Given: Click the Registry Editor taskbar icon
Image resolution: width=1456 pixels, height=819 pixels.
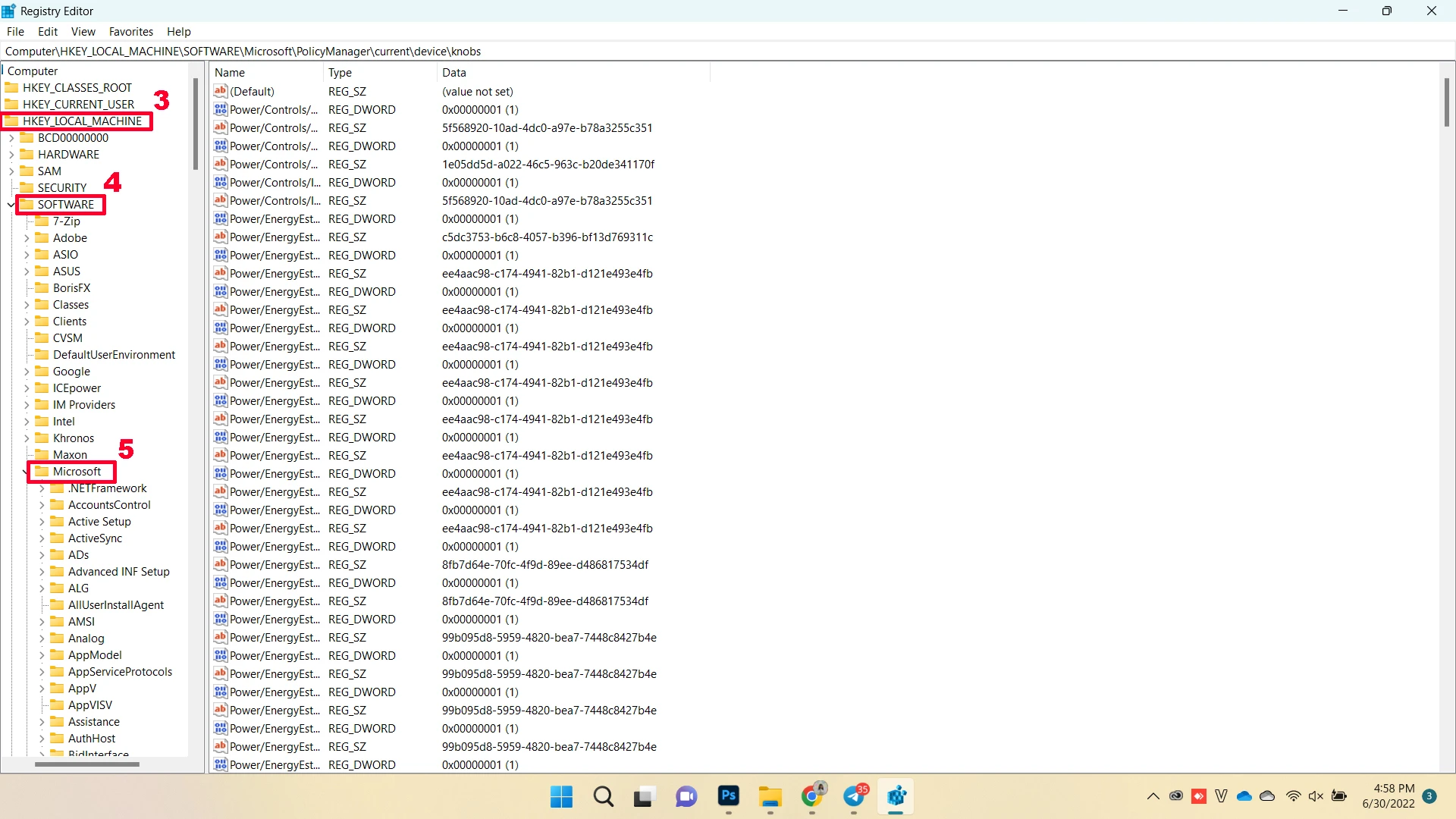Looking at the screenshot, I should pyautogui.click(x=896, y=796).
